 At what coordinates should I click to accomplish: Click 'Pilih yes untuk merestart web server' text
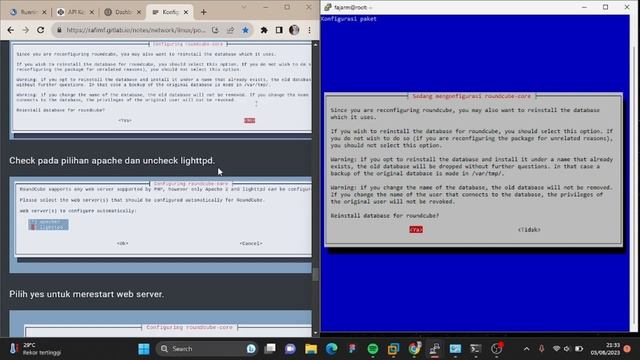(x=86, y=294)
